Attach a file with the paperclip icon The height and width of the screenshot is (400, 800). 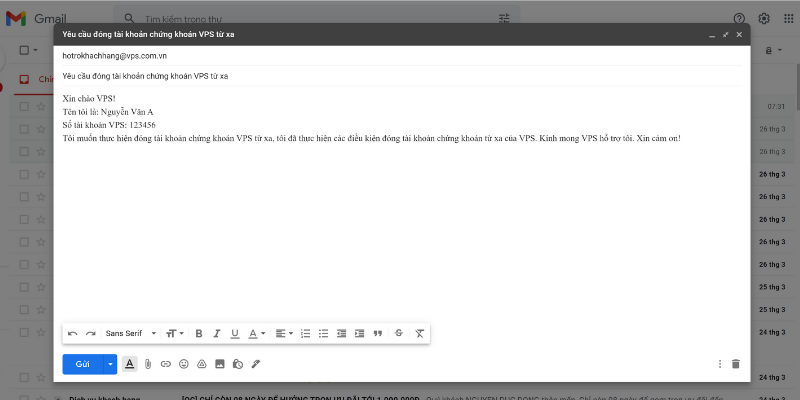click(148, 364)
